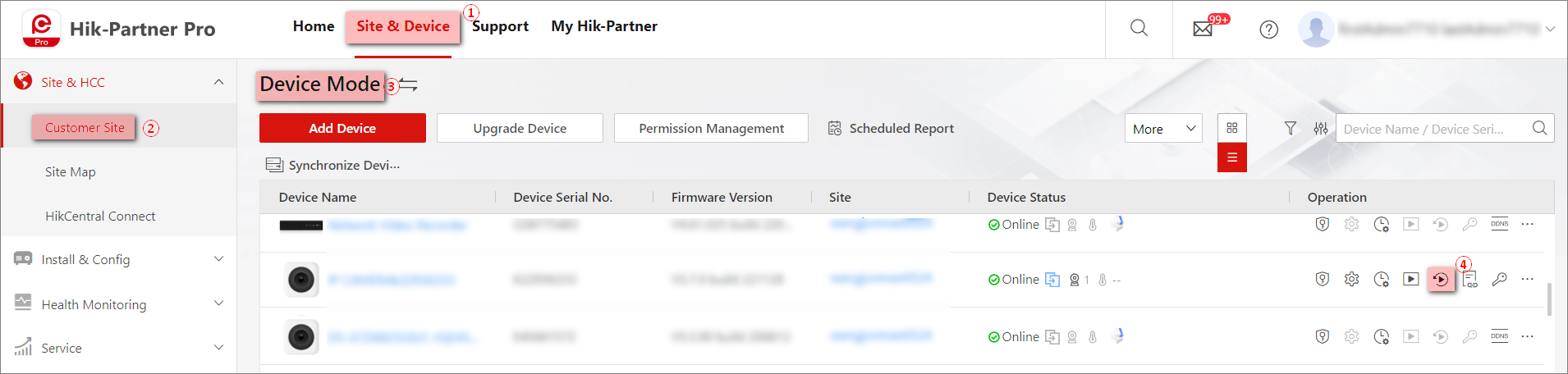Open HikCentral Connect in sidebar
The image size is (1568, 374).
click(x=100, y=217)
